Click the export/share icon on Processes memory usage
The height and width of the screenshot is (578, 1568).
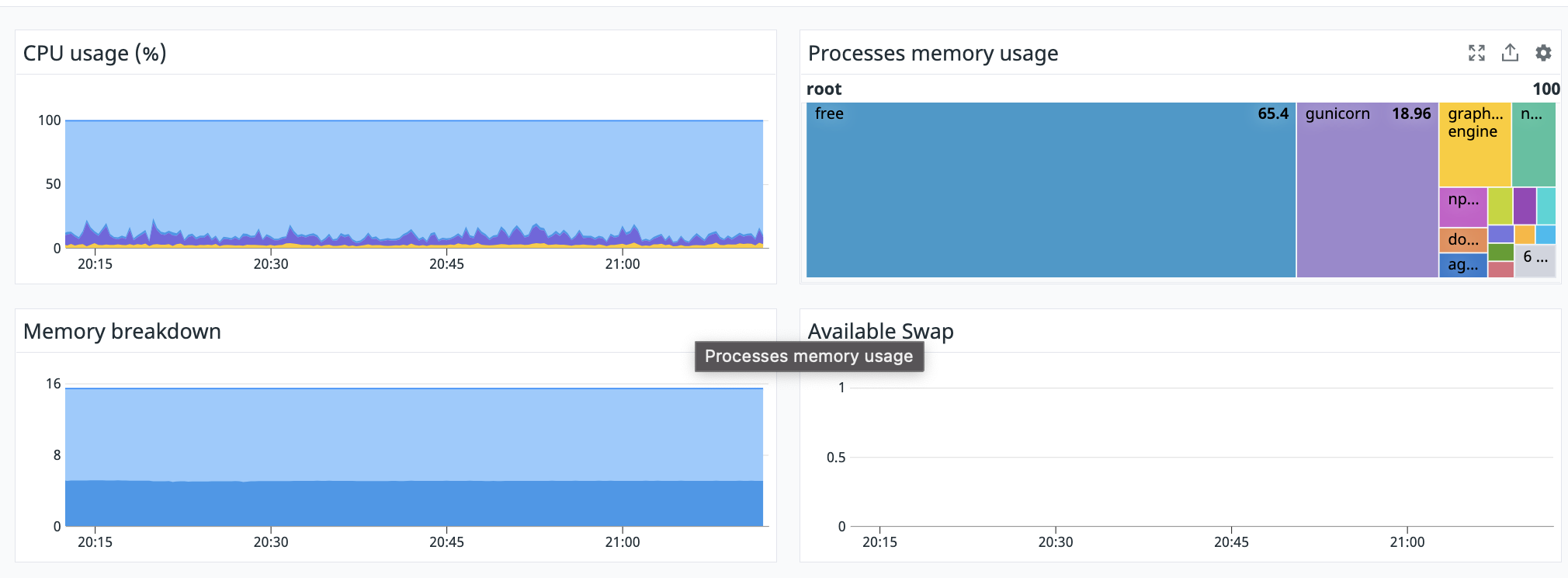pos(1510,53)
